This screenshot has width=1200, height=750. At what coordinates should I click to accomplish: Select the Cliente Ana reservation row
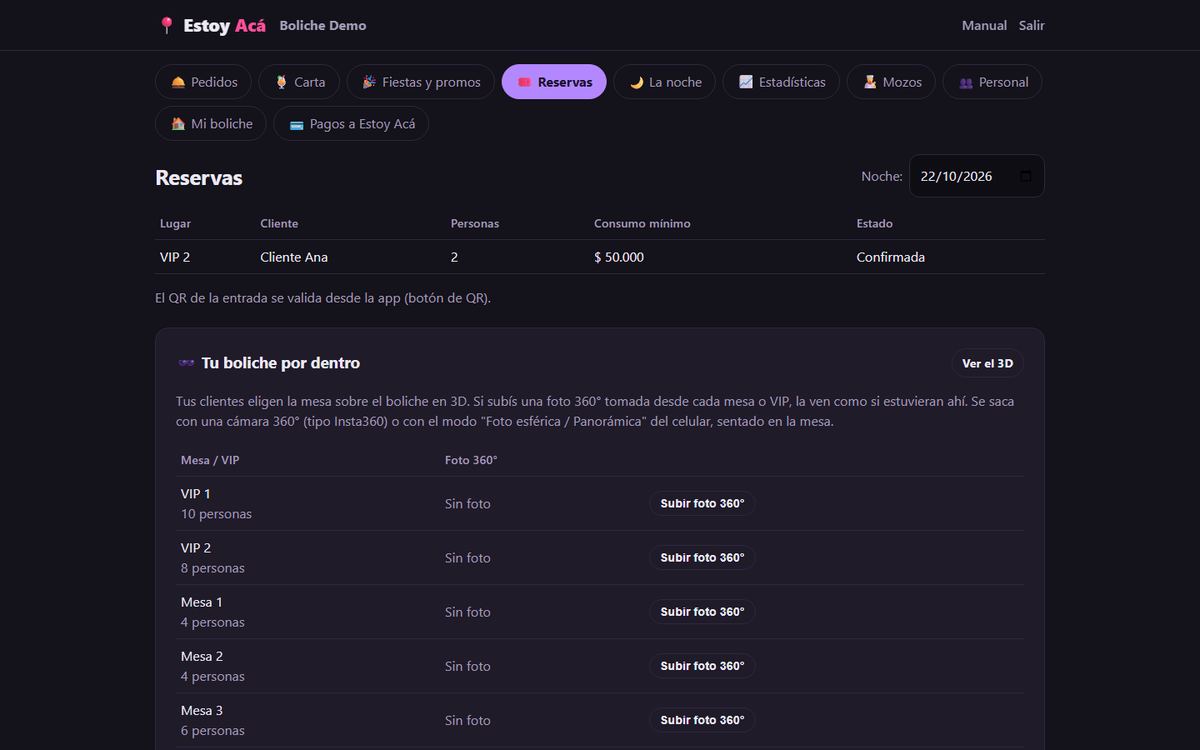pos(600,257)
